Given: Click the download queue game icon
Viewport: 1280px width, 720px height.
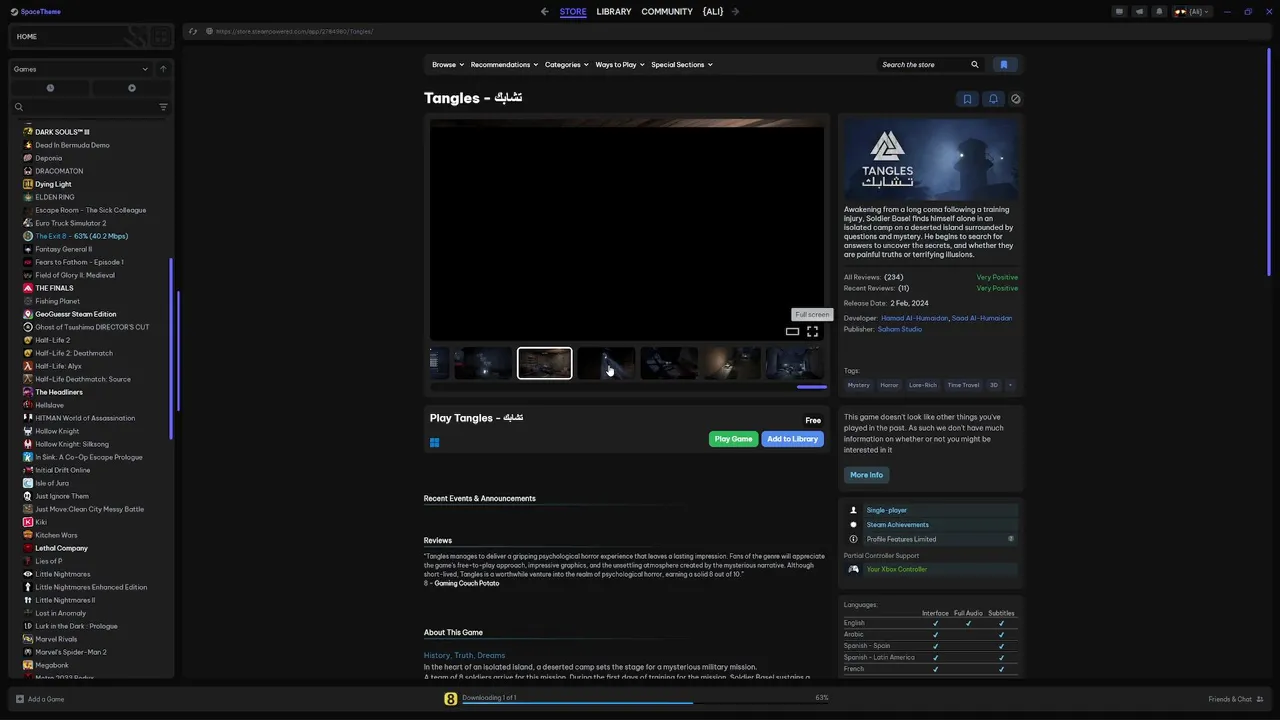Looking at the screenshot, I should pos(451,699).
